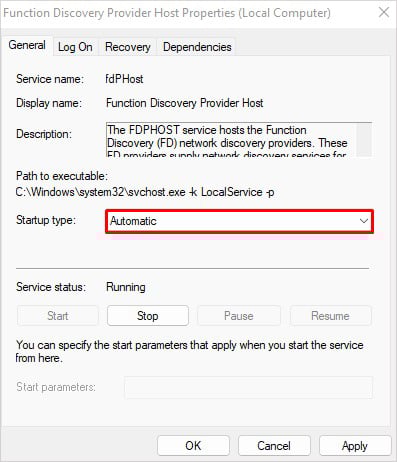Screen dimensions: 397x462
Task: Click the disabled Start button
Action: (58, 316)
